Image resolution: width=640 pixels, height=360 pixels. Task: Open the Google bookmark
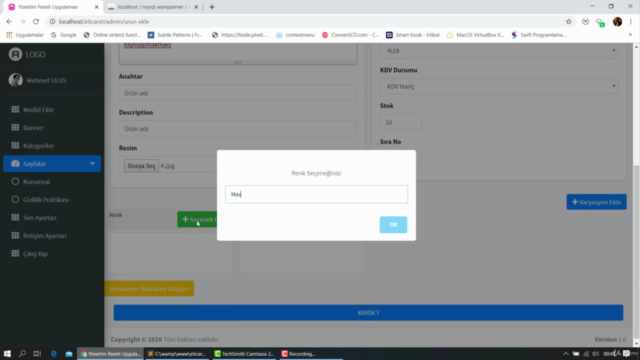point(64,35)
